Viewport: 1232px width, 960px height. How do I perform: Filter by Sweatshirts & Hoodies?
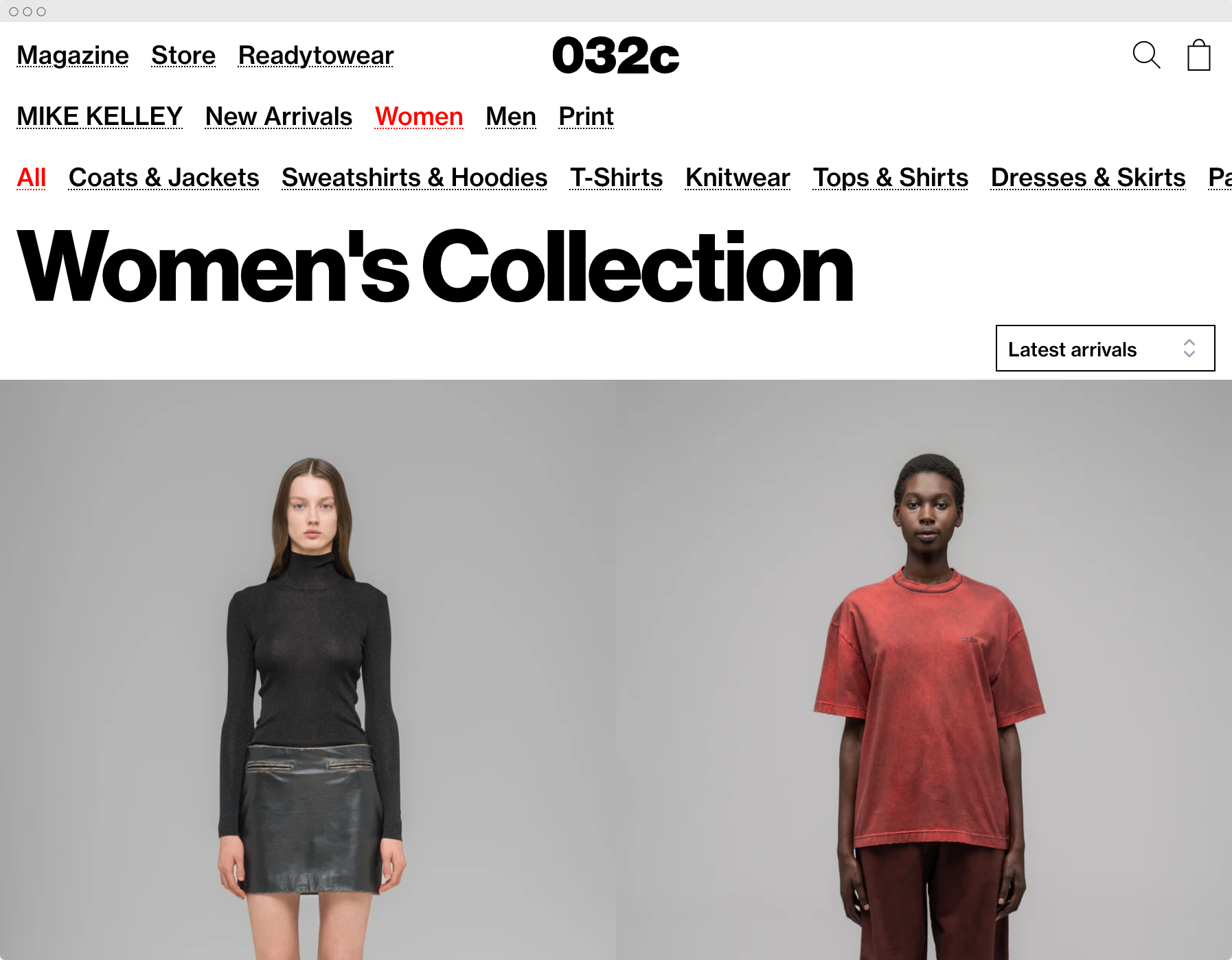pos(415,178)
